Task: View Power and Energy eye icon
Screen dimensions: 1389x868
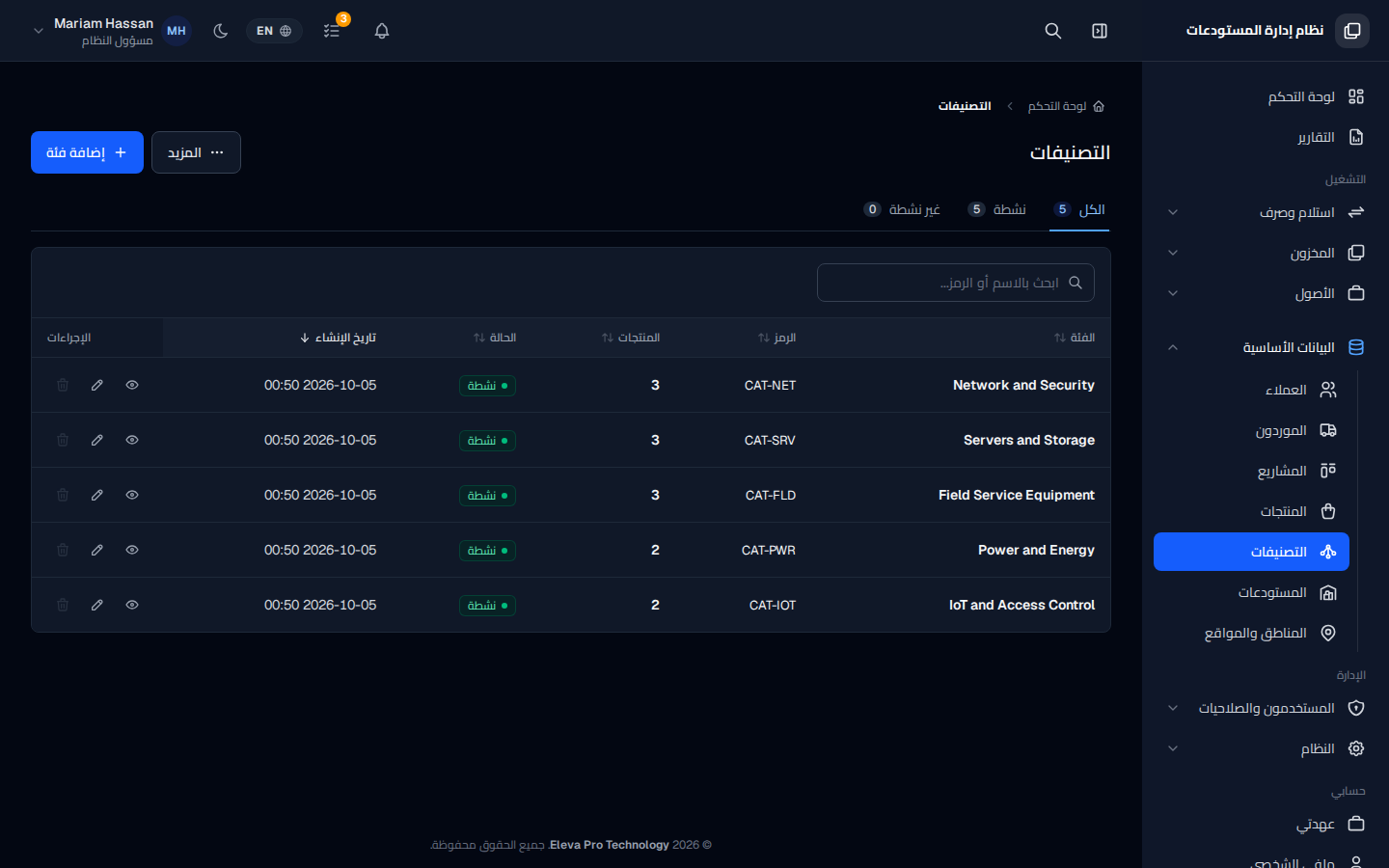Action: coord(132,550)
